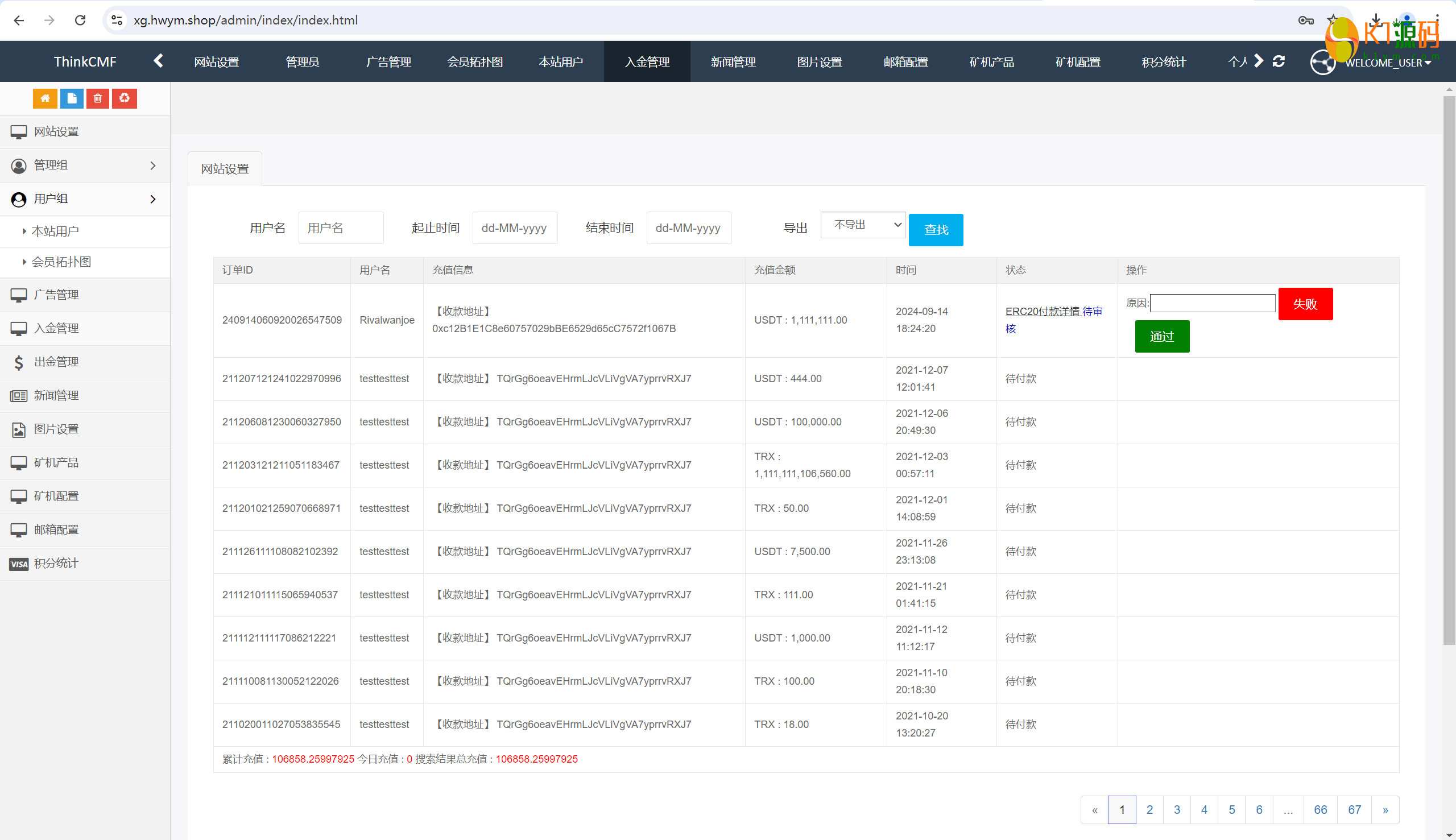This screenshot has height=840, width=1456.
Task: Click the orange home icon button
Action: [x=45, y=98]
